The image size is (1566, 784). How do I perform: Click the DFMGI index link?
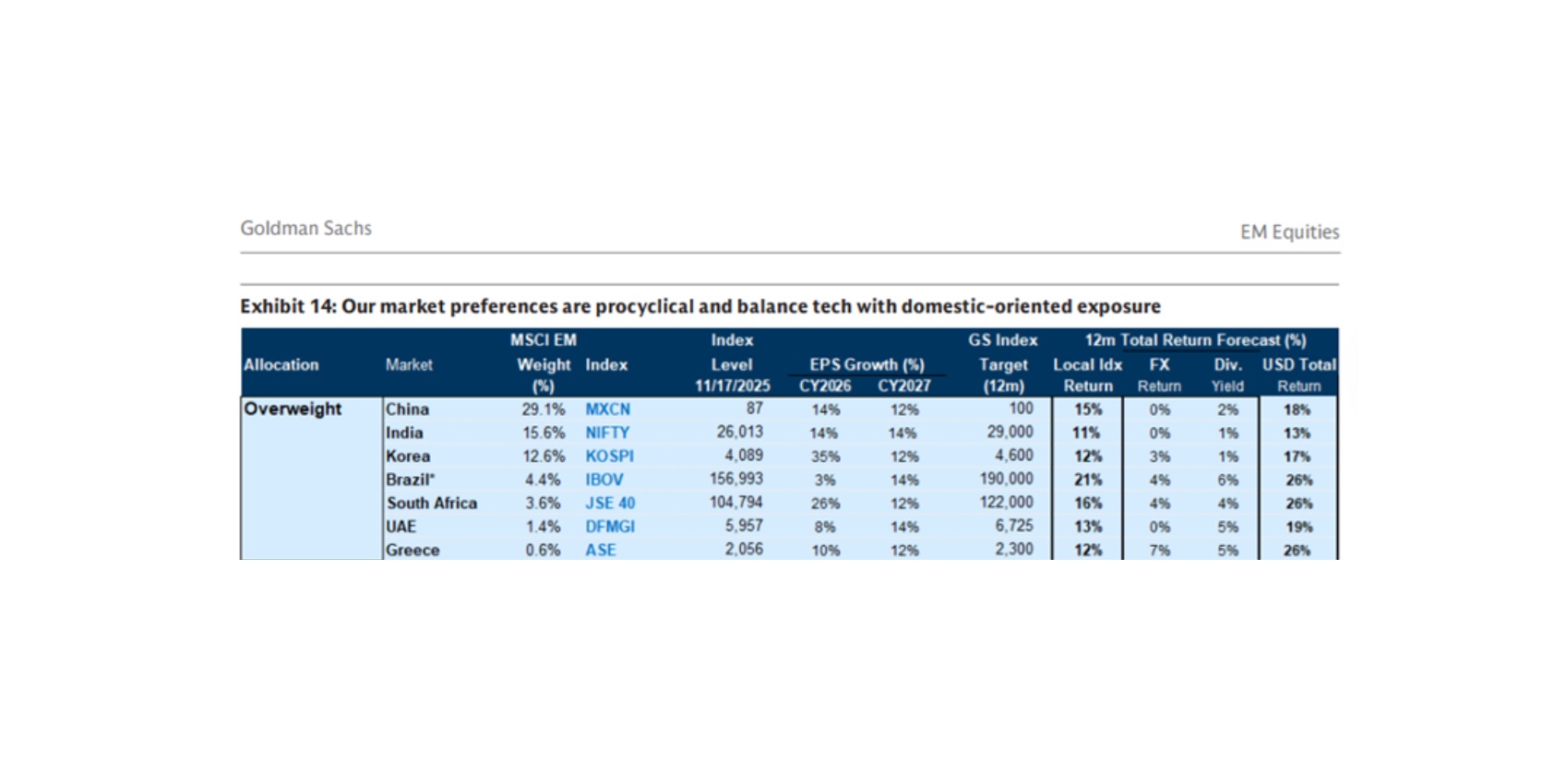(x=610, y=527)
